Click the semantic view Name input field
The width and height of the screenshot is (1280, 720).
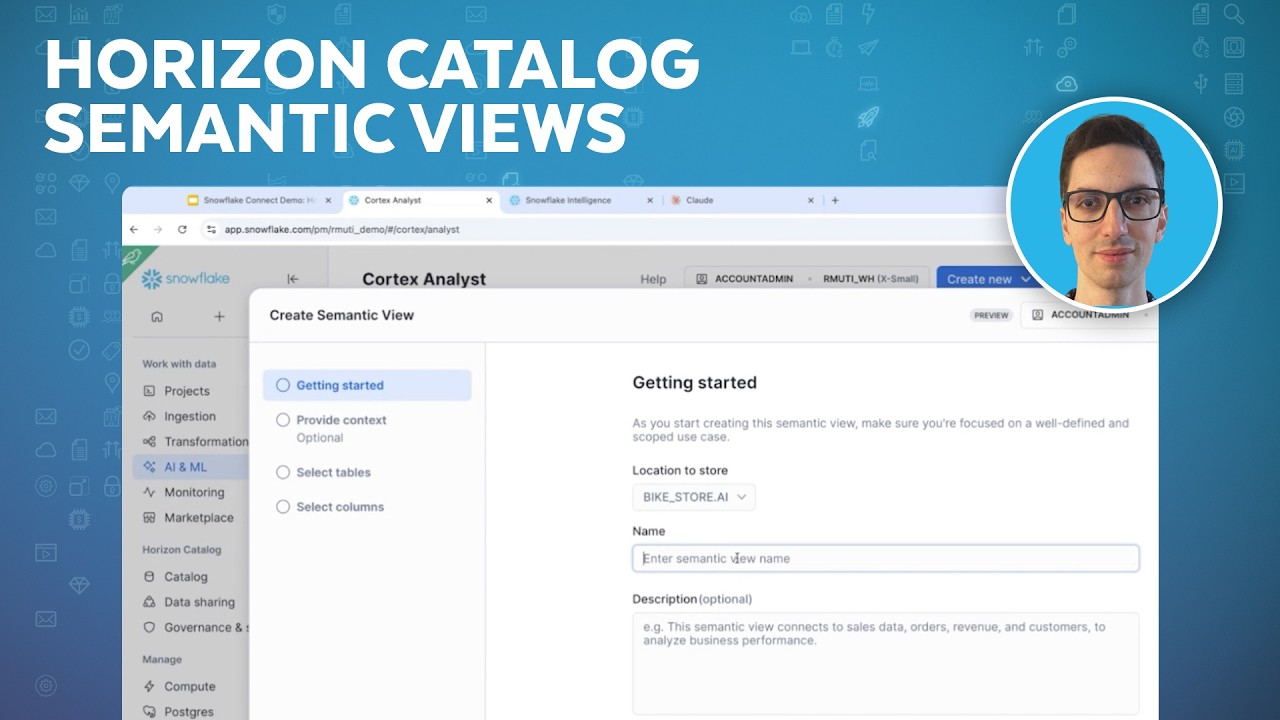[885, 558]
